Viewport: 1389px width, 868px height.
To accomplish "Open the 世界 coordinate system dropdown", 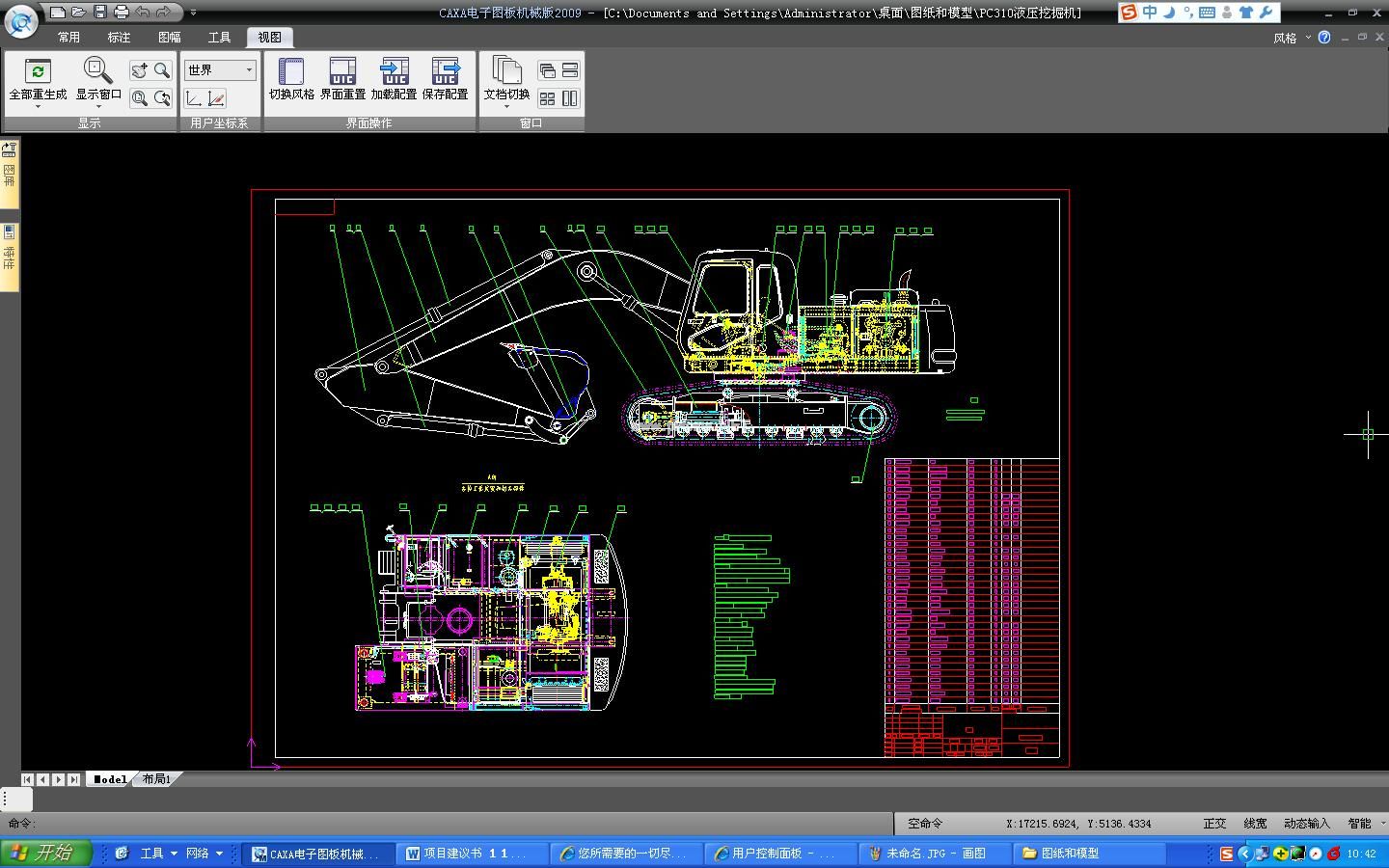I will pos(220,70).
